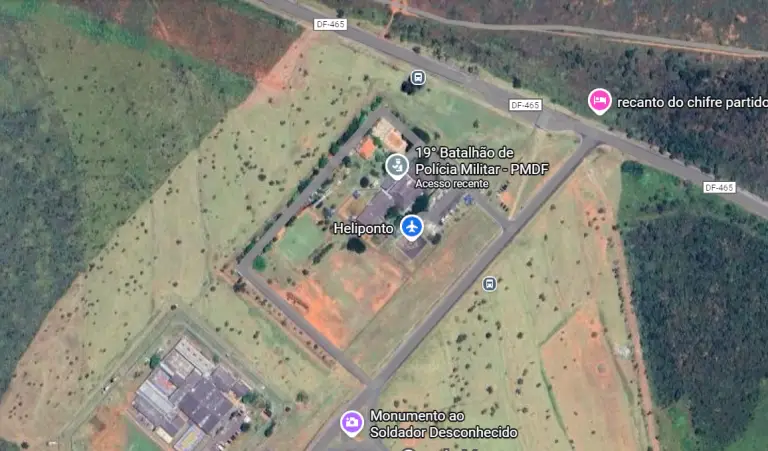The height and width of the screenshot is (451, 768).
Task: Click the bus stop icon beside DF-465 highway
Action: (x=417, y=77)
